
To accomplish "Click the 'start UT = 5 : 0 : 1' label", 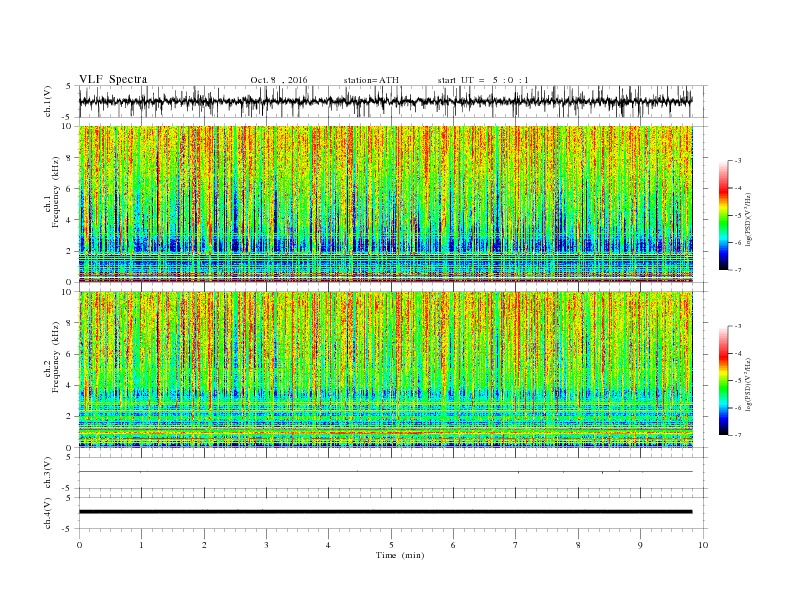I will tap(483, 80).
